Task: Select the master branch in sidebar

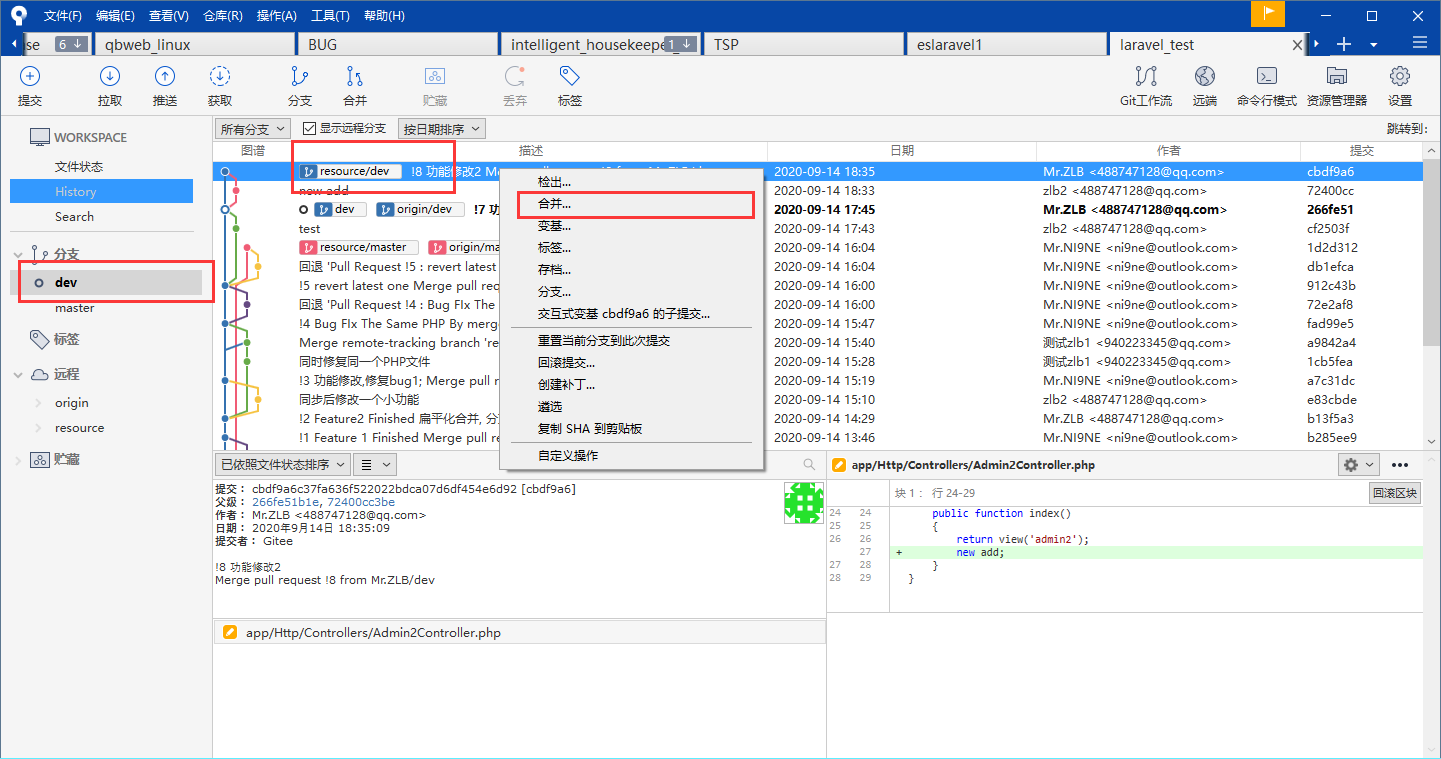Action: click(75, 308)
